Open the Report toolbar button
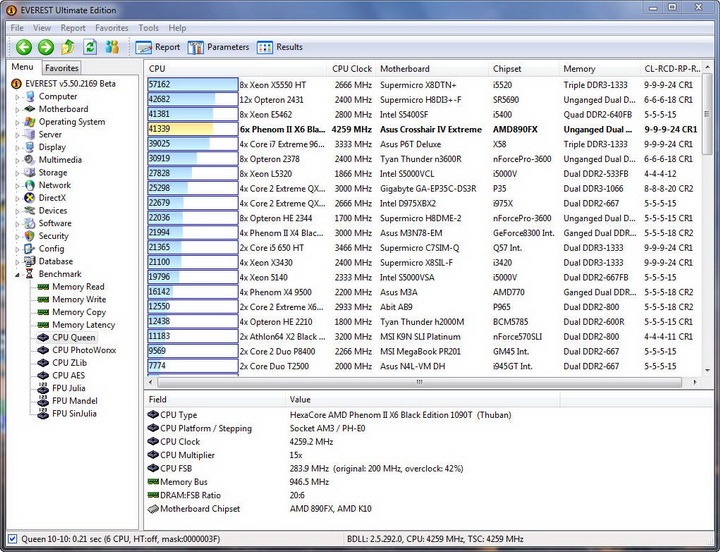 coord(158,47)
